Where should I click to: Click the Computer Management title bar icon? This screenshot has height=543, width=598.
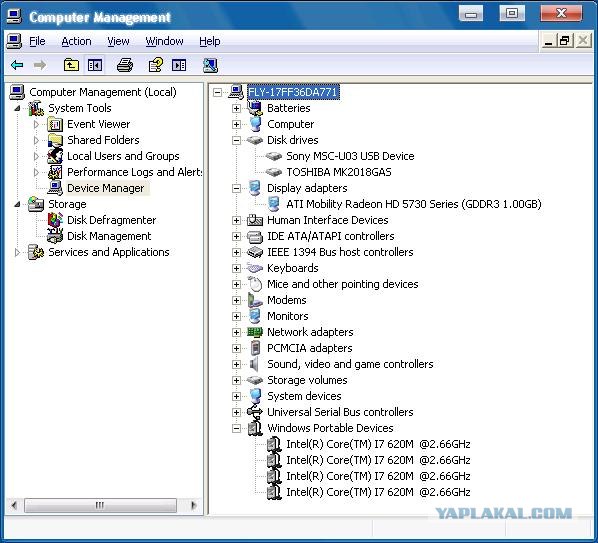coord(14,16)
